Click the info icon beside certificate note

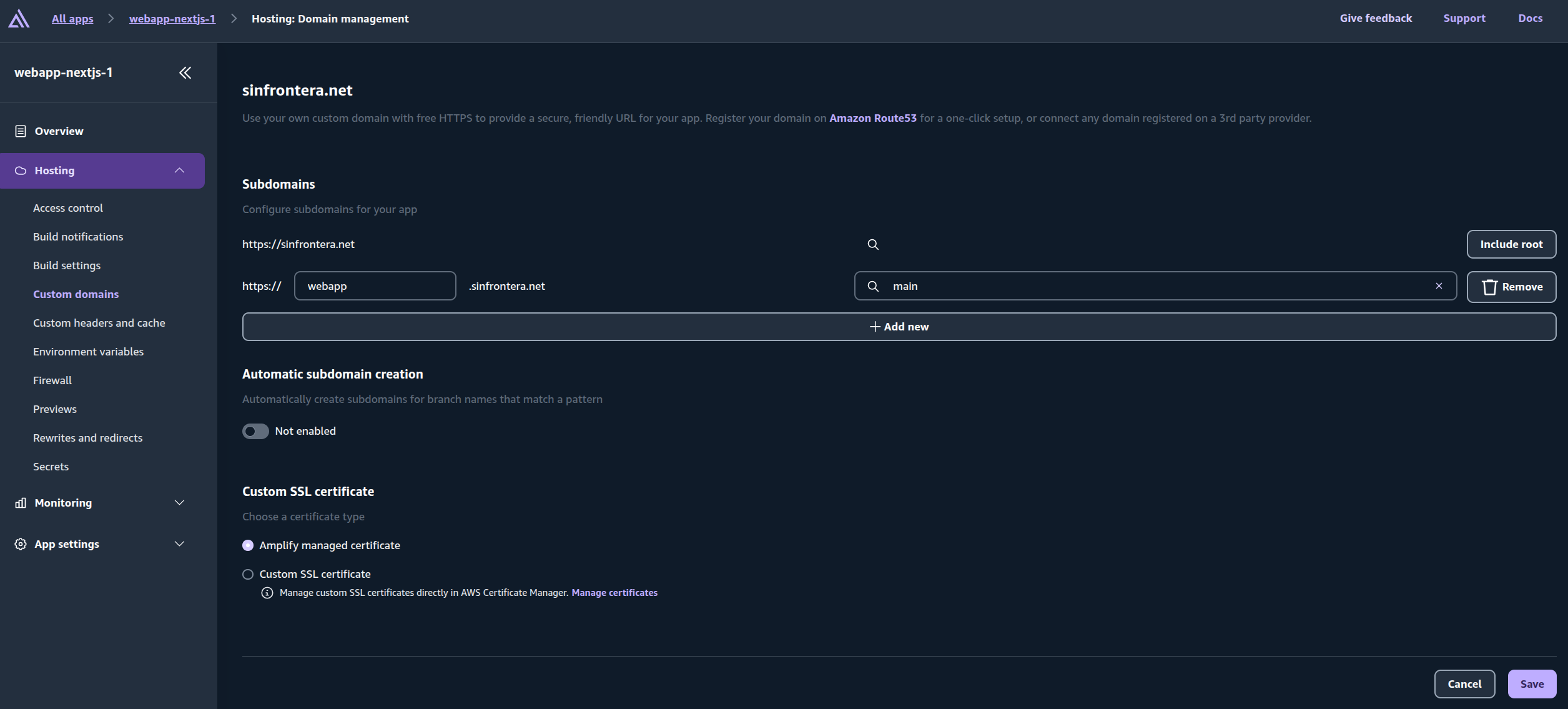tap(267, 593)
